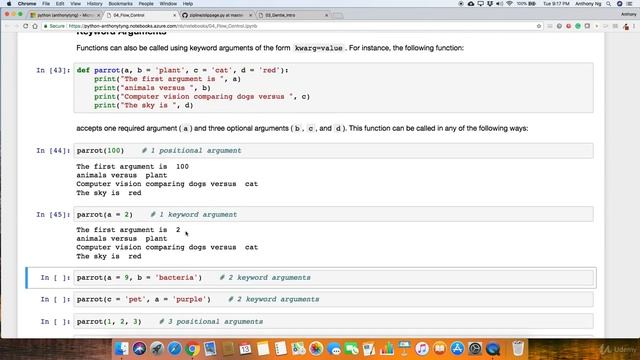Open iTunes from the dock
640x360 pixels.
tap(422, 349)
